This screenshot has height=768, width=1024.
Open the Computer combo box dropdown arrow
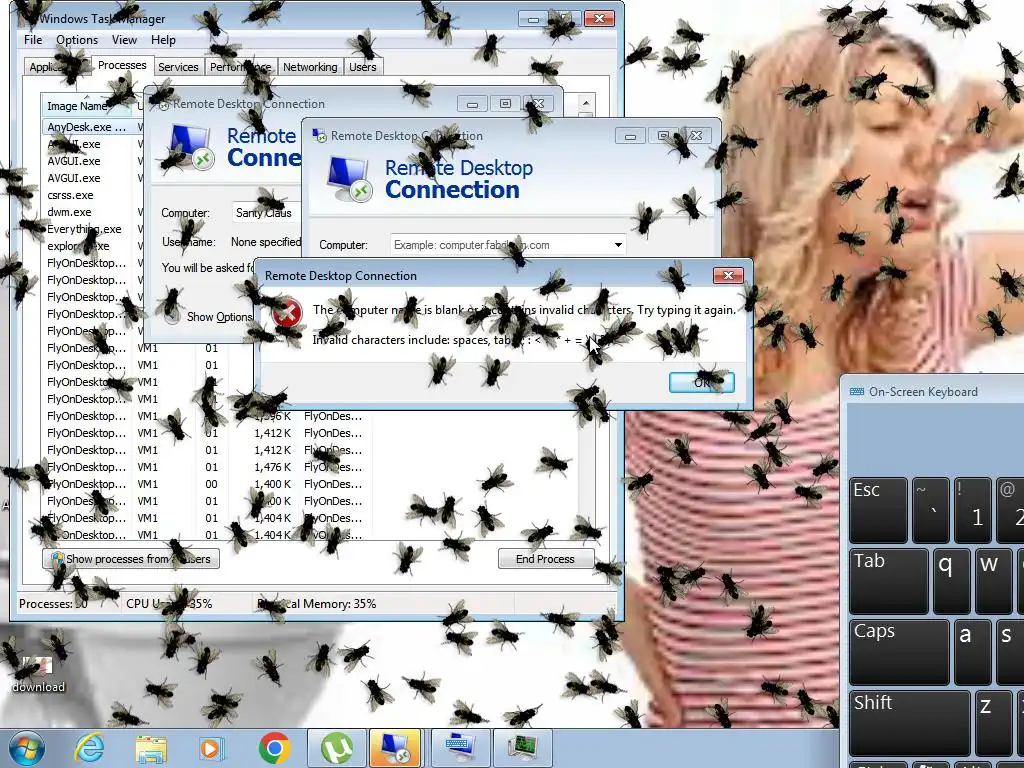[617, 245]
